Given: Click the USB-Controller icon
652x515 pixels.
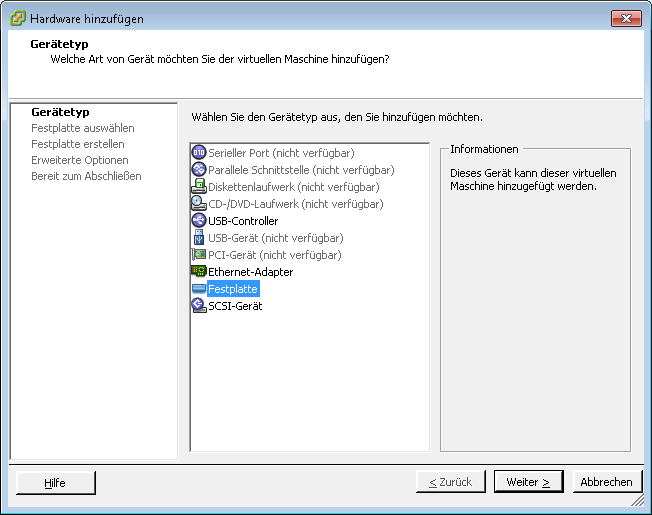Looking at the screenshot, I should (x=198, y=221).
